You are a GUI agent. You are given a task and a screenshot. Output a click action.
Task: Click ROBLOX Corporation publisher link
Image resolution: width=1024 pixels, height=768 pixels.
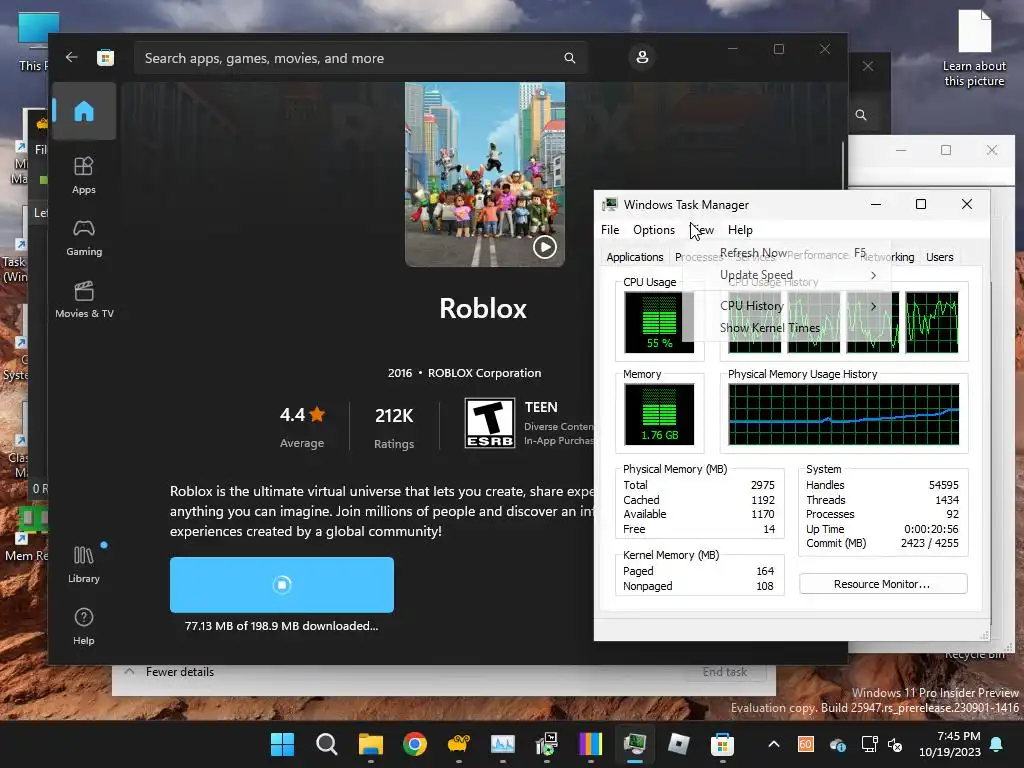(x=485, y=373)
